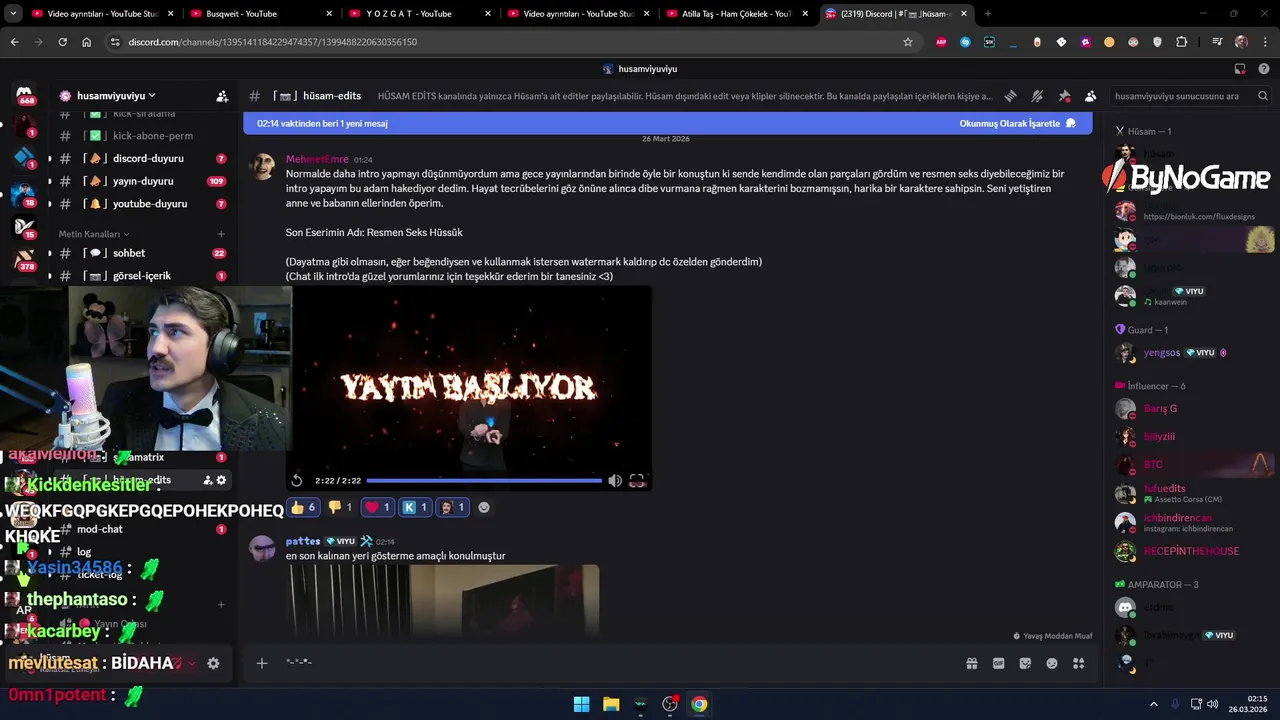The width and height of the screenshot is (1280, 720).
Task: Toggle the thumbs down reaction
Action: tap(340, 507)
